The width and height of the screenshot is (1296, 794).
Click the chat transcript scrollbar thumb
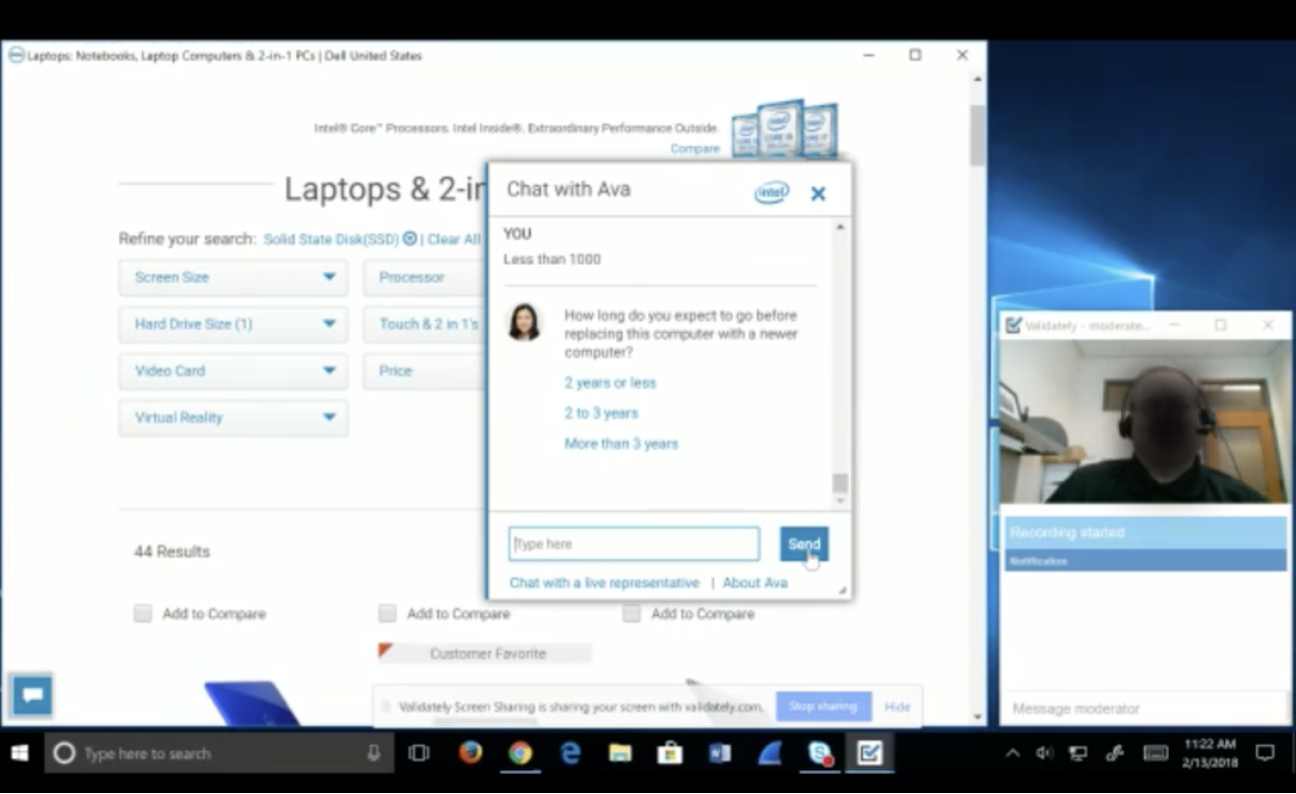click(840, 482)
